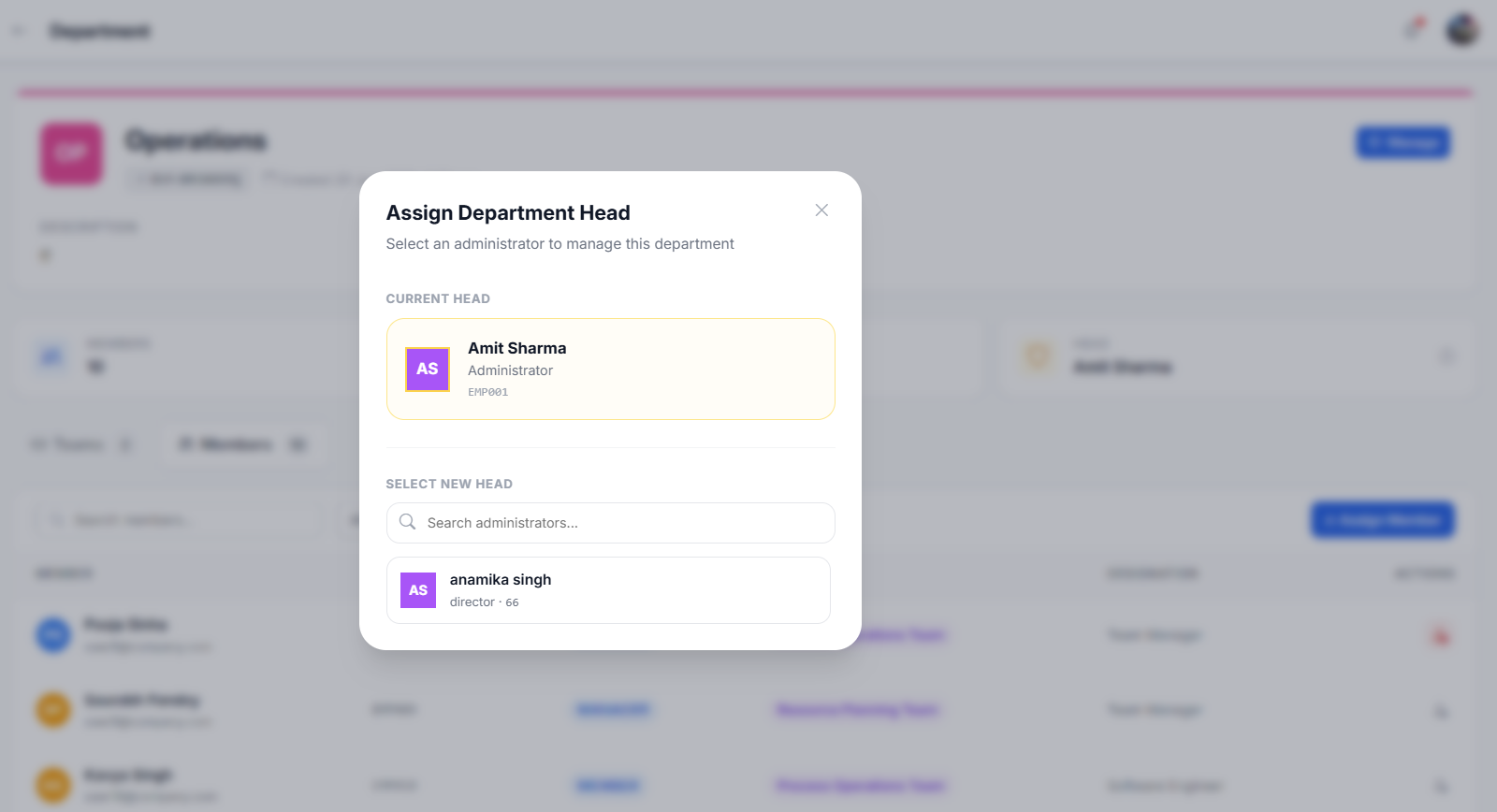1497x812 pixels.
Task: Close the Assign Department Head dialog
Action: coord(821,210)
